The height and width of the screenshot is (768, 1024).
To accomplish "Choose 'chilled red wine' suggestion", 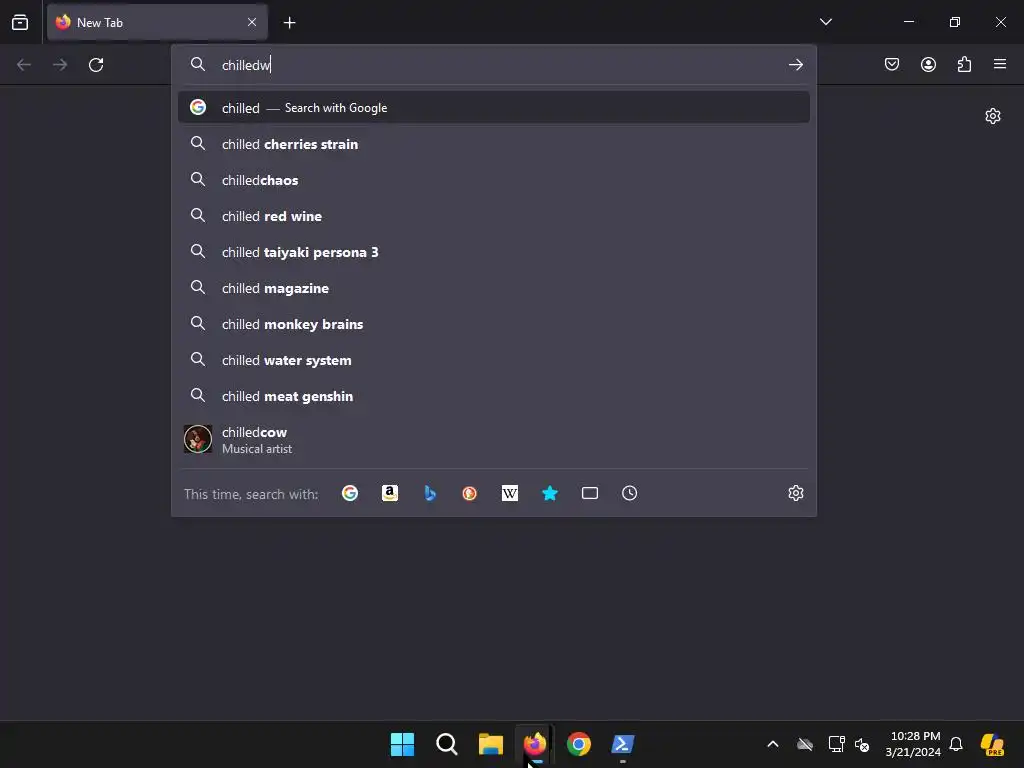I will 494,216.
